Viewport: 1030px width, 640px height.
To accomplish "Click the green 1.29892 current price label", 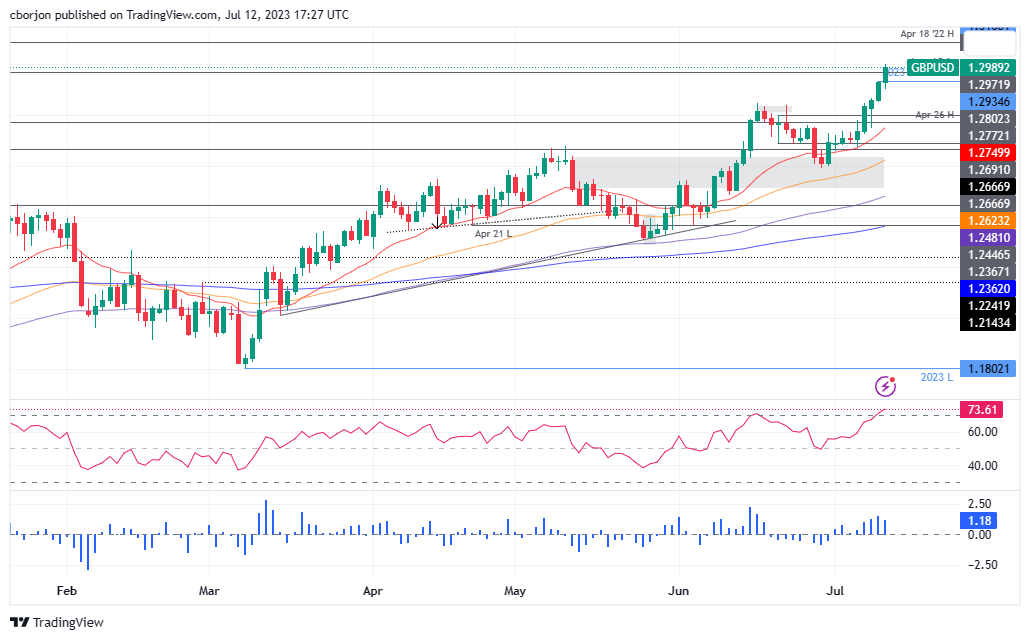I will pos(988,68).
